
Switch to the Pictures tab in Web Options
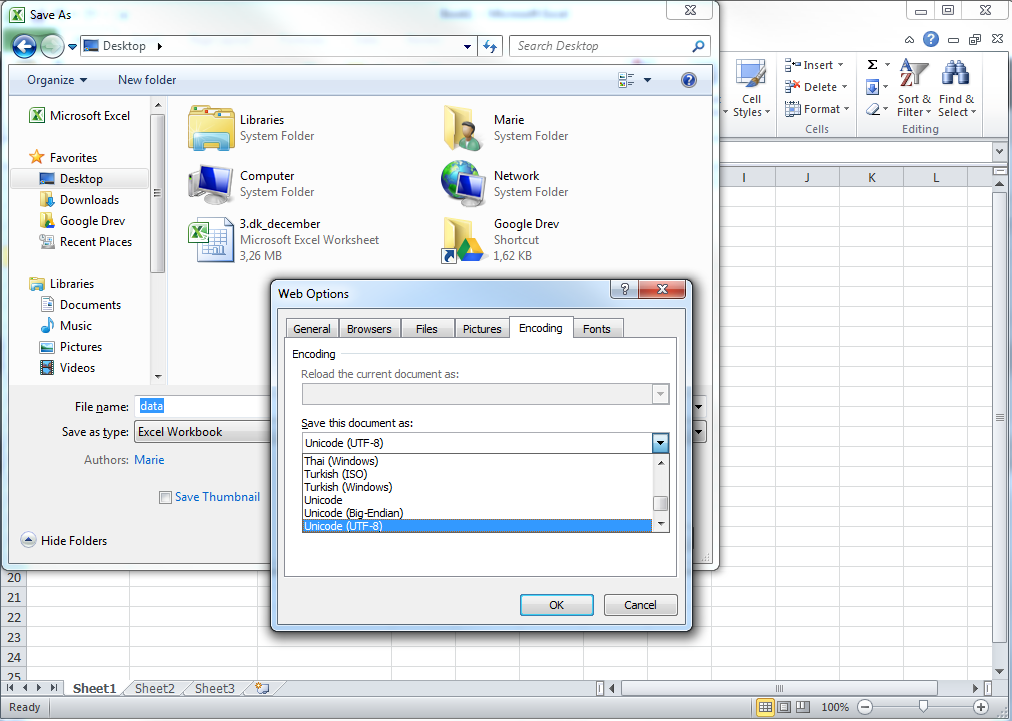pyautogui.click(x=481, y=329)
